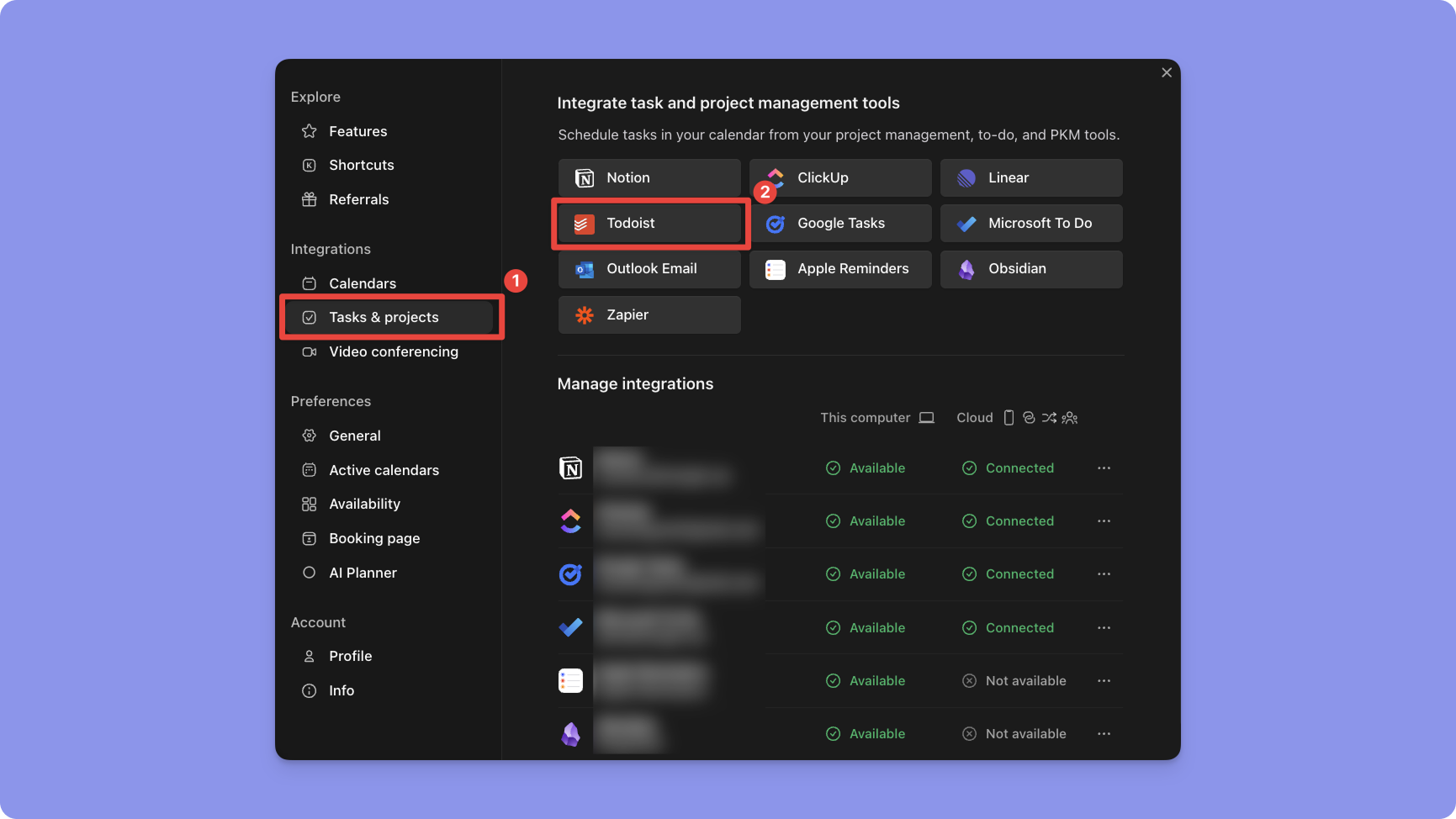Viewport: 1456px width, 819px height.
Task: Open options menu for Notion integration row
Action: [x=1104, y=468]
